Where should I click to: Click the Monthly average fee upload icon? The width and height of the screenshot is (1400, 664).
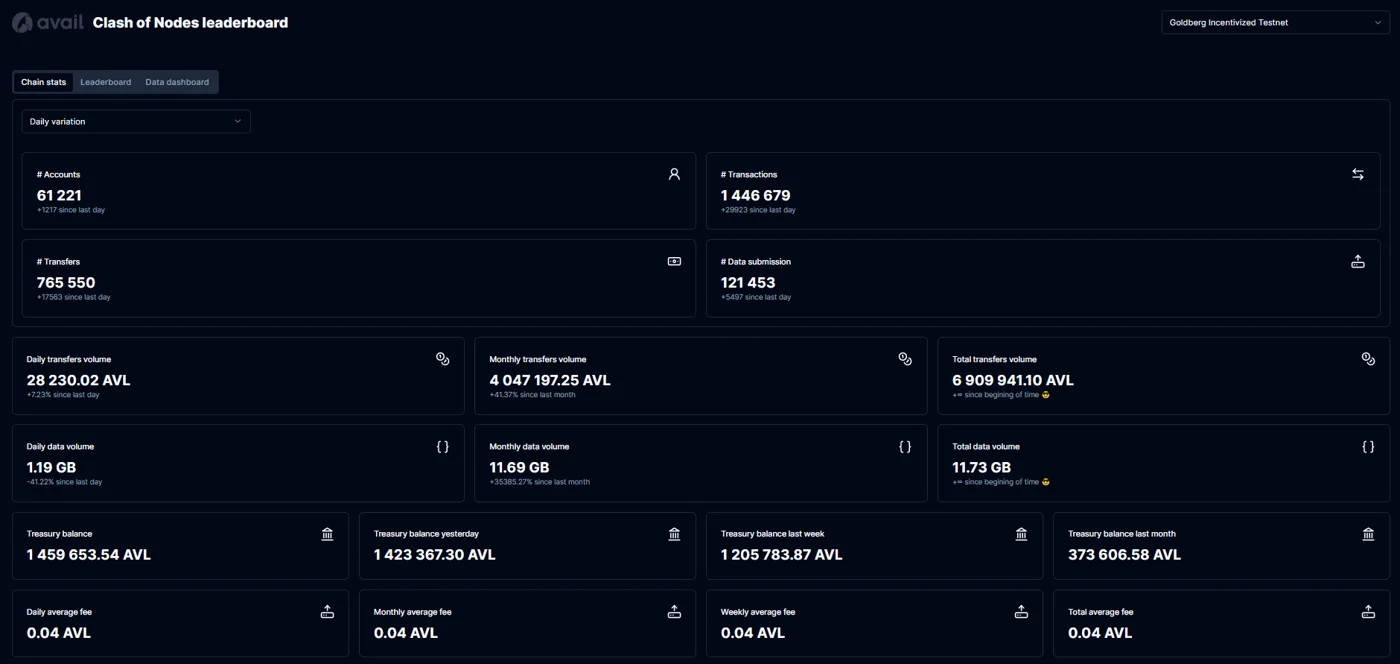(x=674, y=611)
